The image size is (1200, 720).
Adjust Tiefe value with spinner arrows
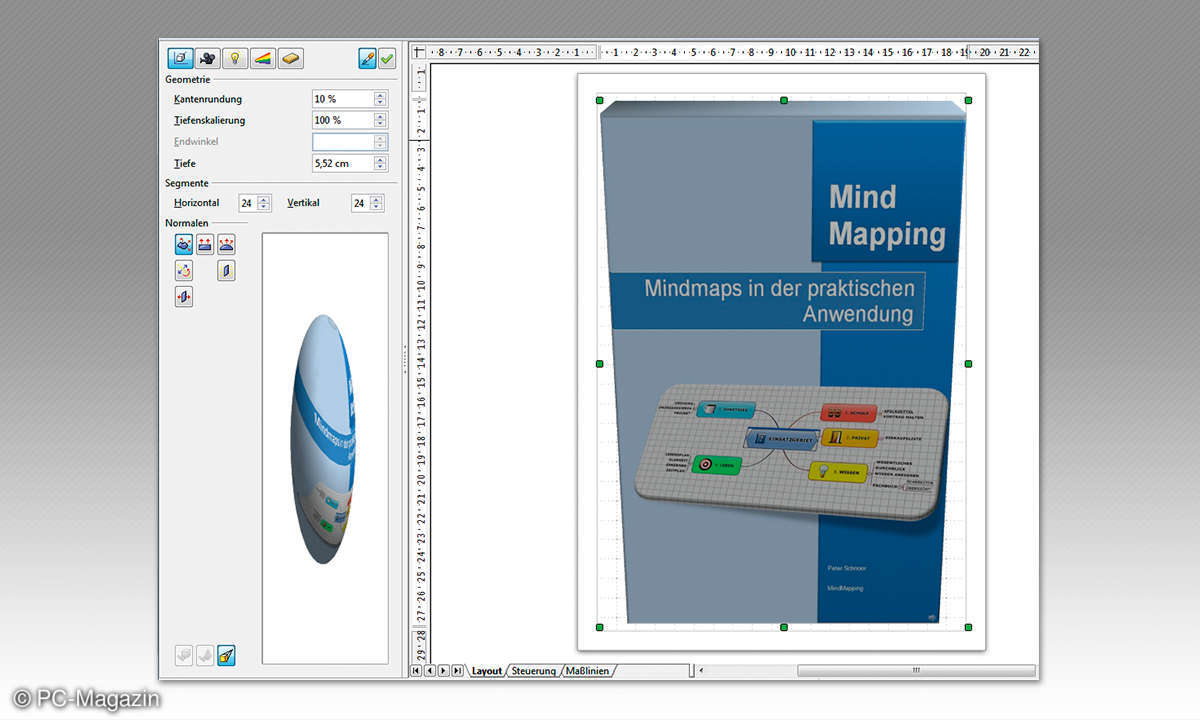click(x=380, y=163)
